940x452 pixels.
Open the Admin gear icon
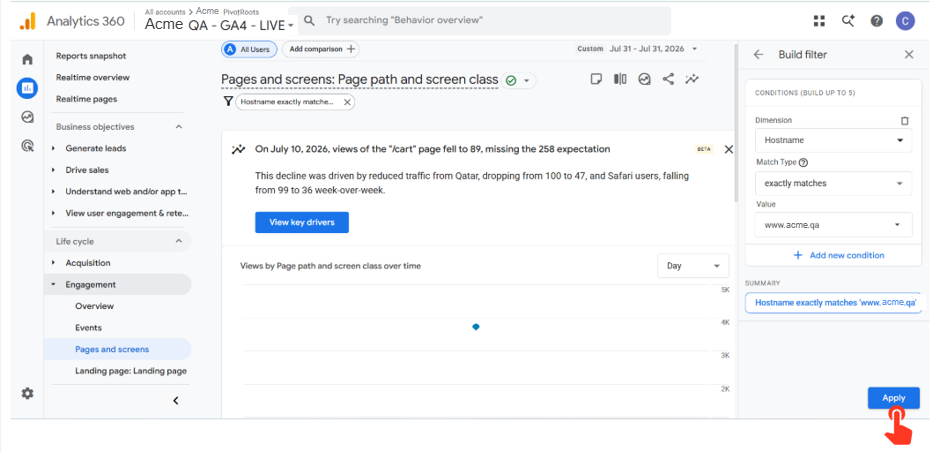point(28,393)
